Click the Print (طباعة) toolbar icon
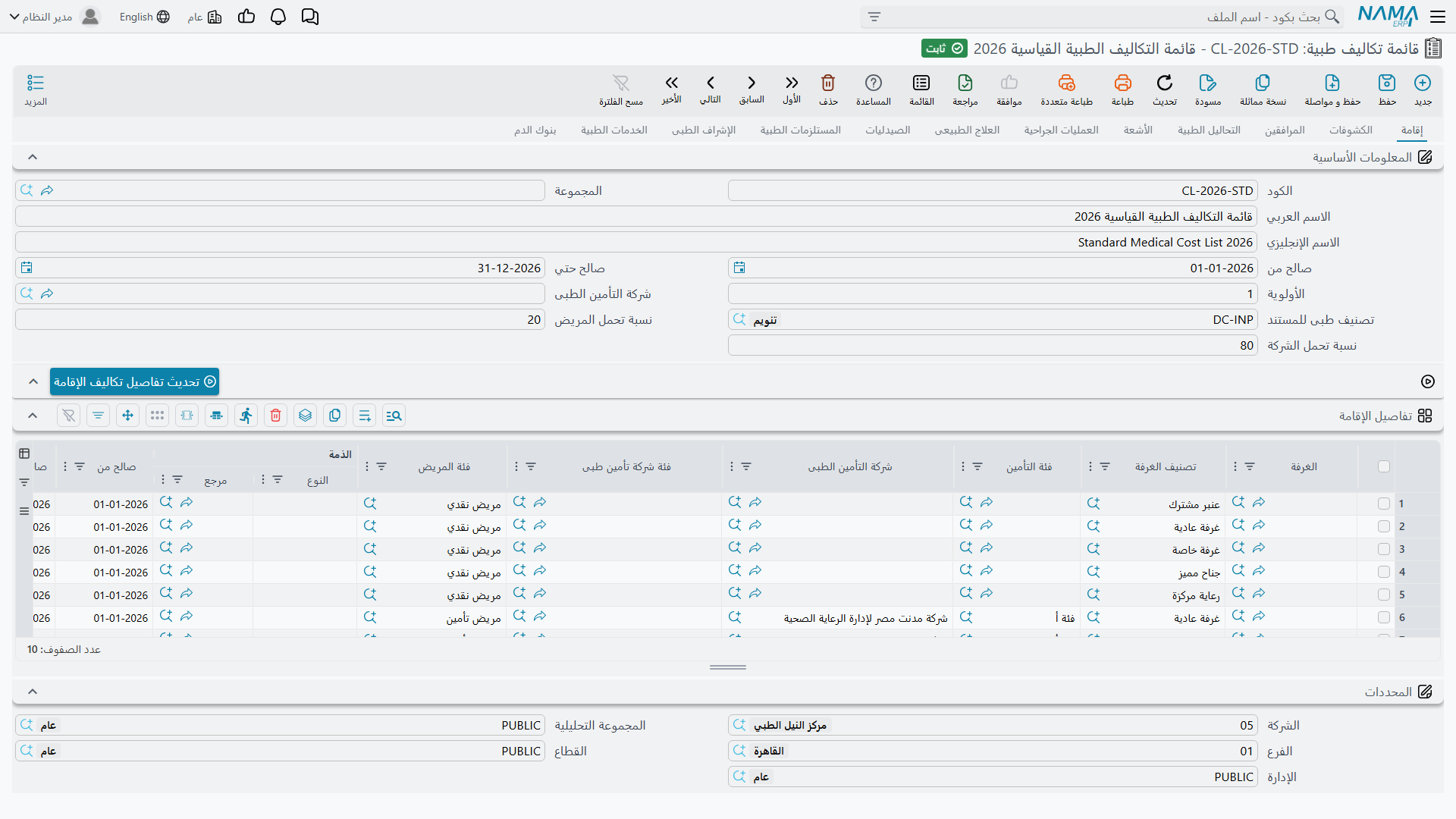The image size is (1456, 819). click(x=1122, y=83)
